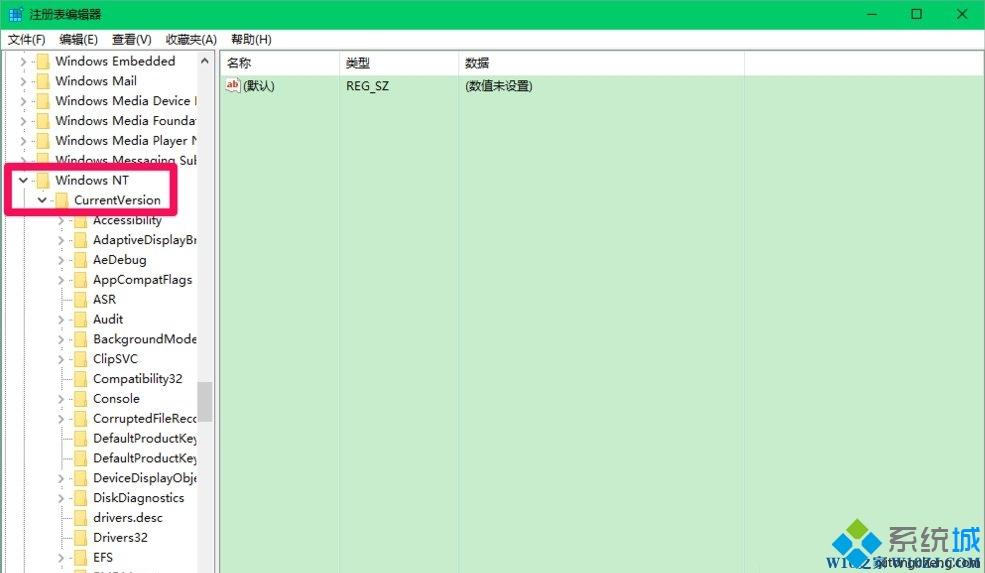Expand the Audit key
This screenshot has width=985, height=573.
pyautogui.click(x=61, y=320)
